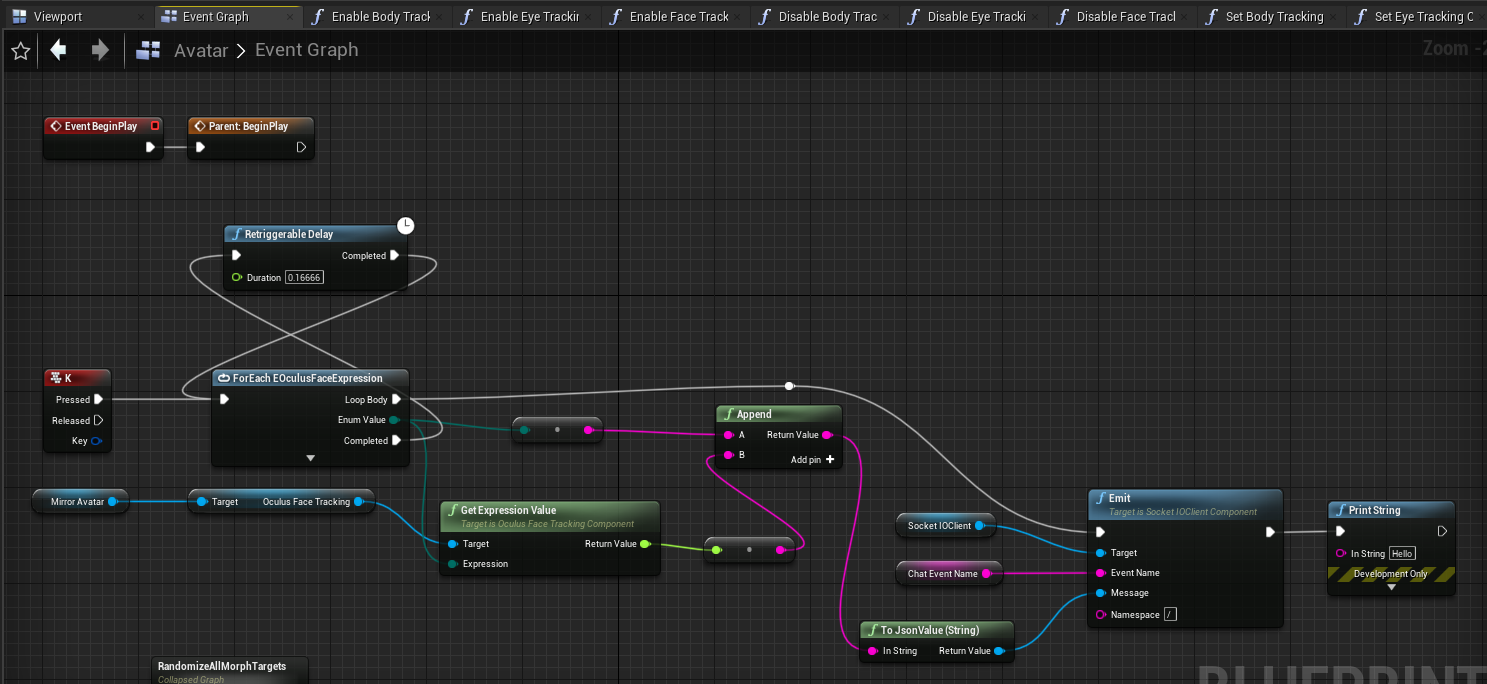This screenshot has height=684, width=1487.
Task: Click the Print String output exec pin
Action: tap(1442, 531)
